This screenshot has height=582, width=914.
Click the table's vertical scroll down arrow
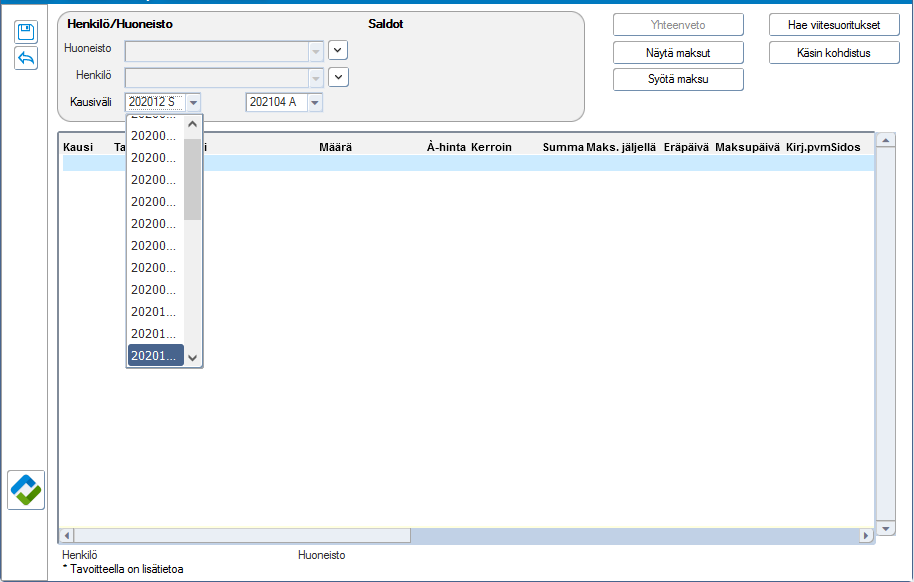tap(885, 528)
